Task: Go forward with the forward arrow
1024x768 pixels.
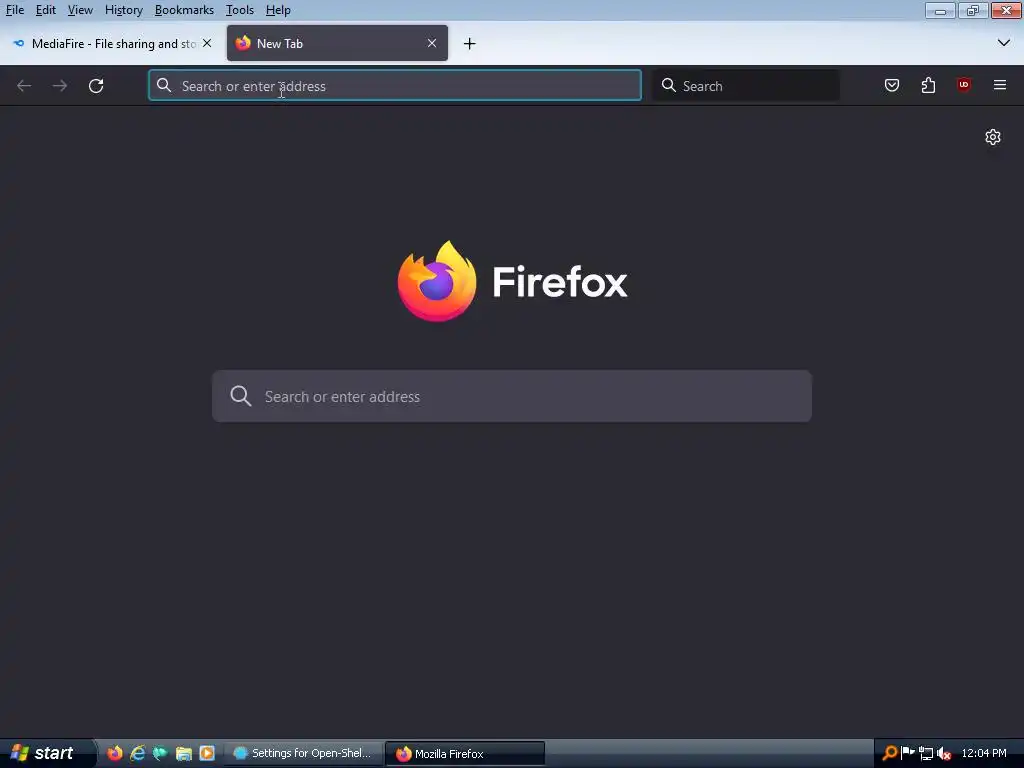Action: click(59, 86)
